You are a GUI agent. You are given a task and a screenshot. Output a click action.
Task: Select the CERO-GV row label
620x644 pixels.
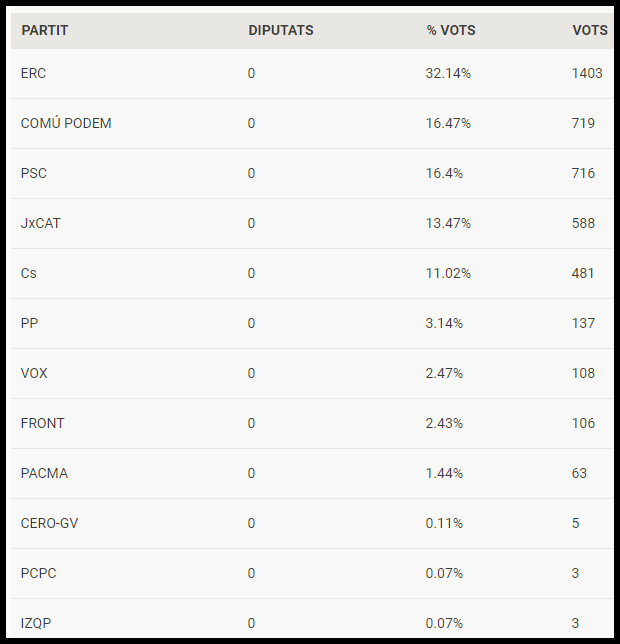(x=49, y=524)
